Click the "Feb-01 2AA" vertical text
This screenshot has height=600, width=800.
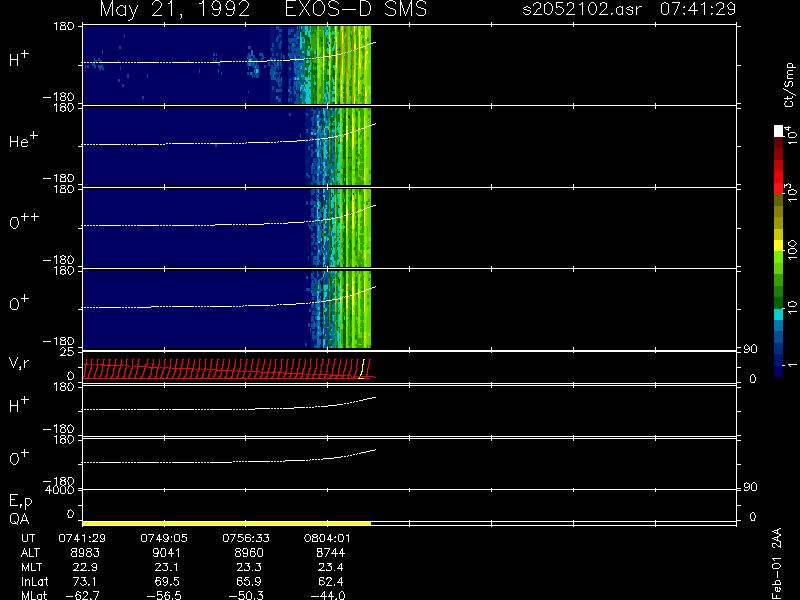(776, 563)
